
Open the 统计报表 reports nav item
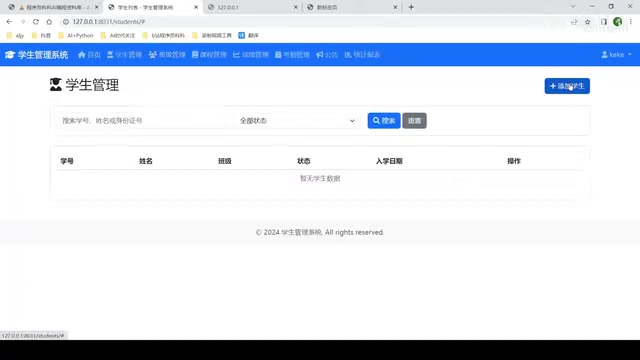tap(362, 55)
